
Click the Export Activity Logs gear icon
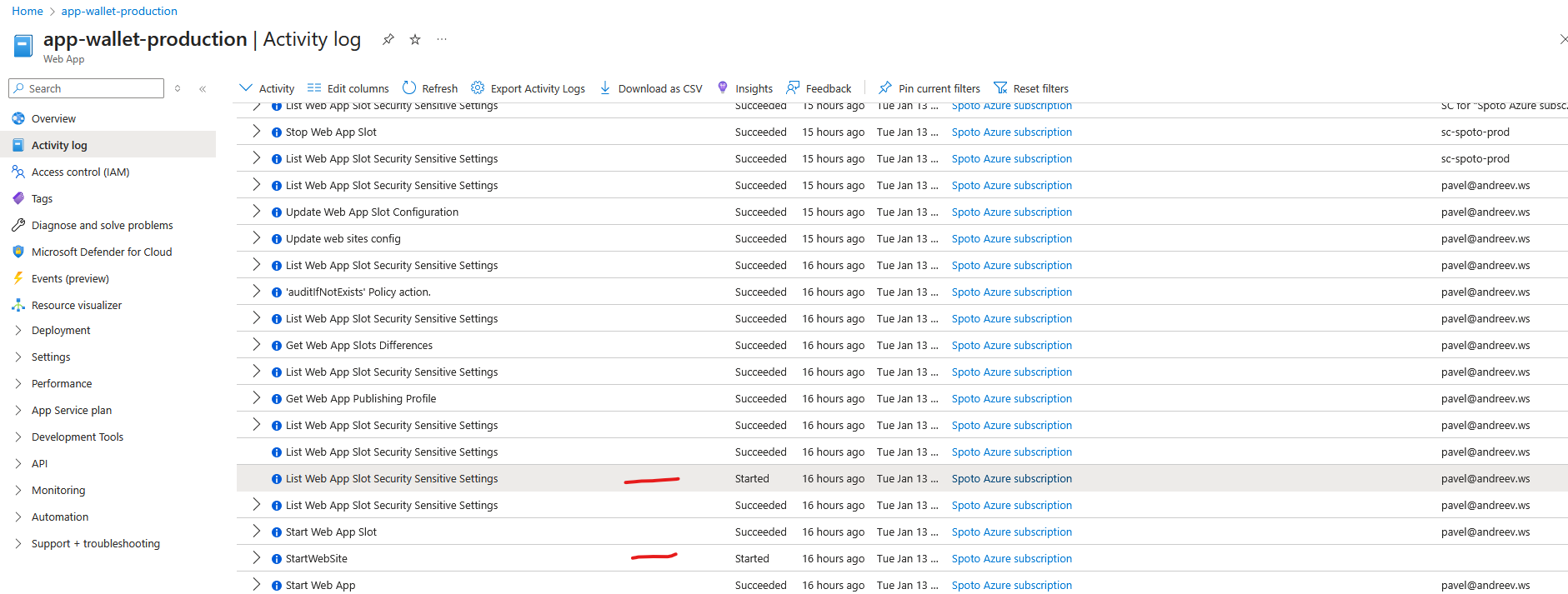click(x=478, y=87)
